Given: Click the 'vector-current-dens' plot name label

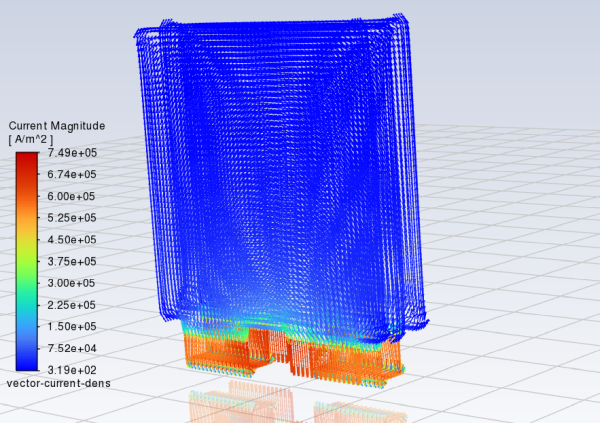Looking at the screenshot, I should click(x=59, y=383).
